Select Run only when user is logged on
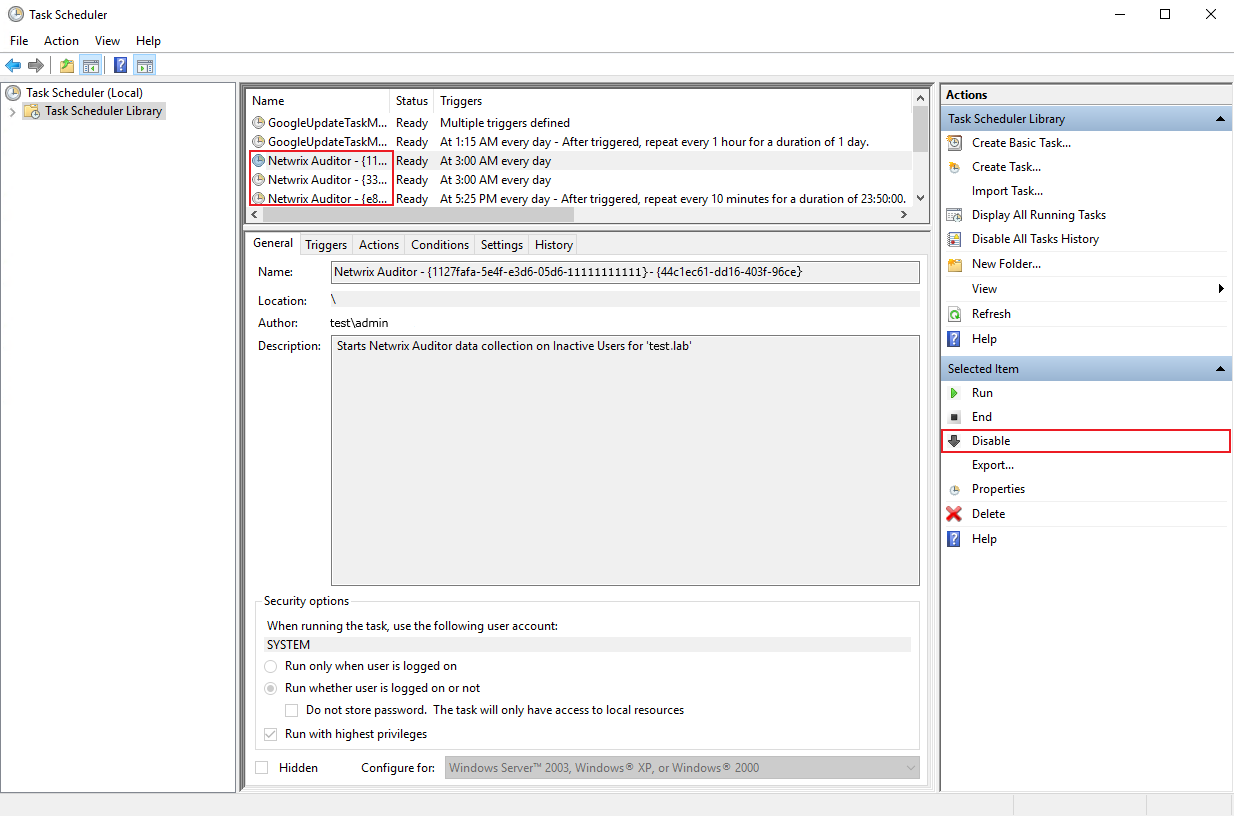Screen dimensions: 1234x816 pyautogui.click(x=271, y=666)
